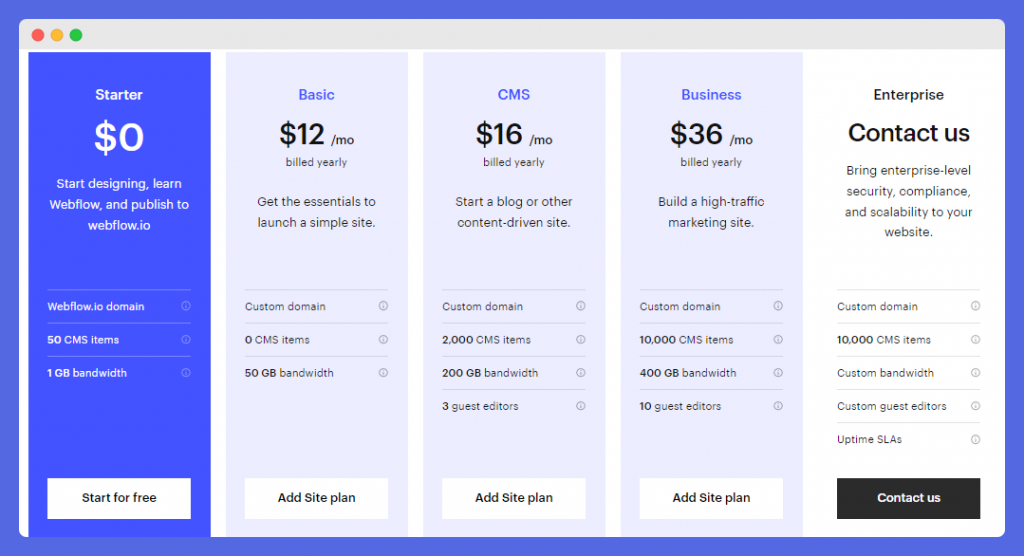Click the dark Contact us button
Screen dimensions: 1024x556
click(908, 498)
